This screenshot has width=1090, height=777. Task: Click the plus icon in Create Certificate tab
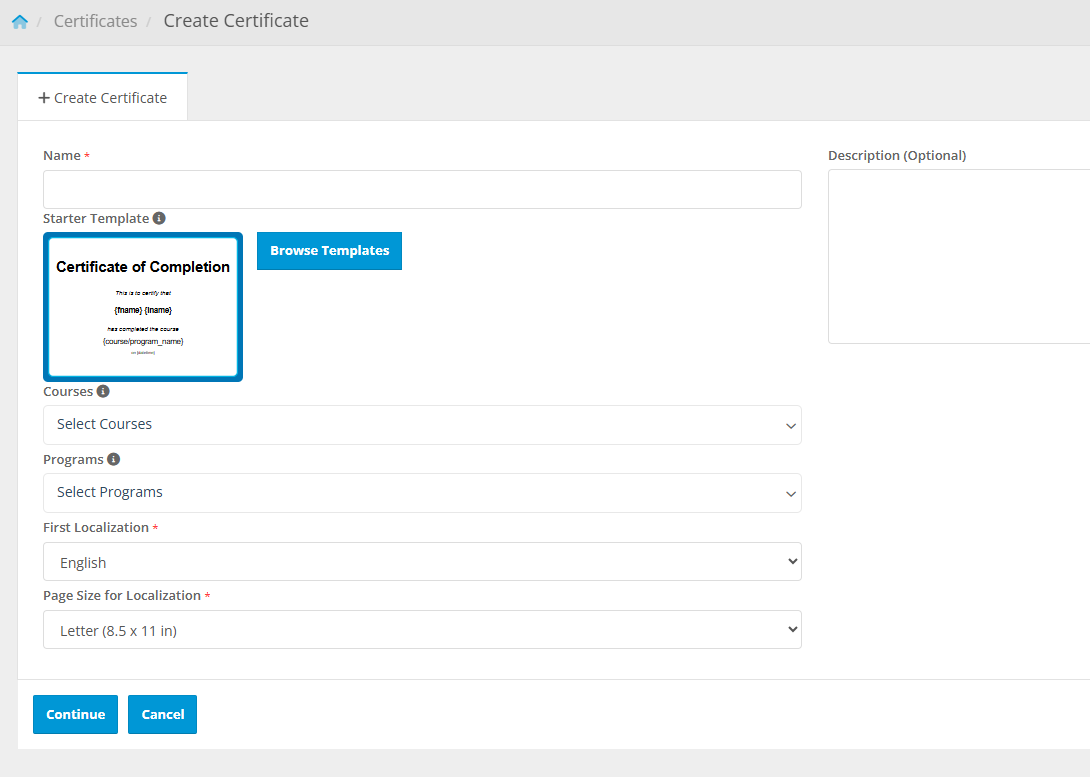(44, 98)
